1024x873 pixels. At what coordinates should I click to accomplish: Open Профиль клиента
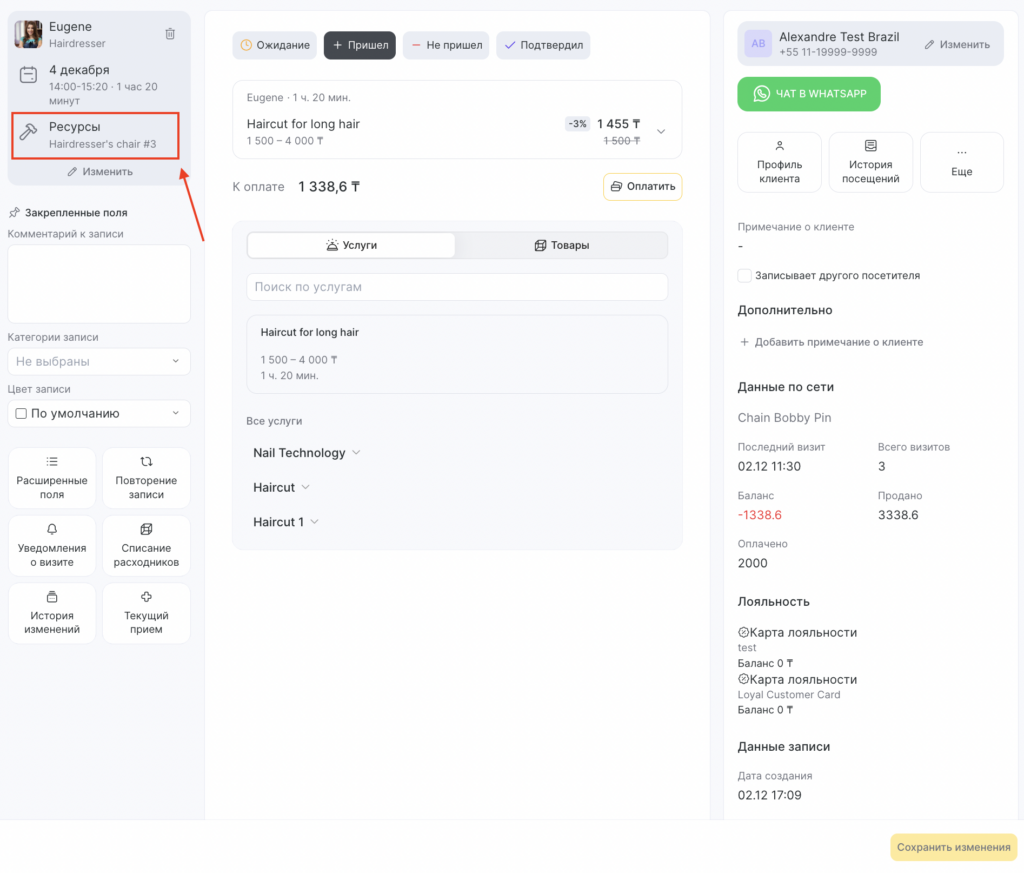[x=779, y=162]
